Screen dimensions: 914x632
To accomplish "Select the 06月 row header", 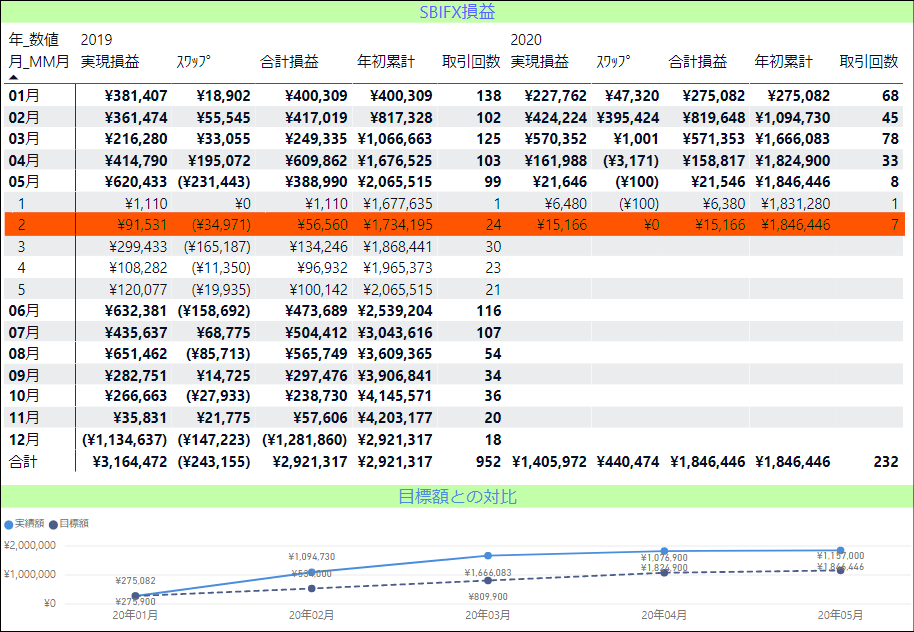I will coord(24,311).
